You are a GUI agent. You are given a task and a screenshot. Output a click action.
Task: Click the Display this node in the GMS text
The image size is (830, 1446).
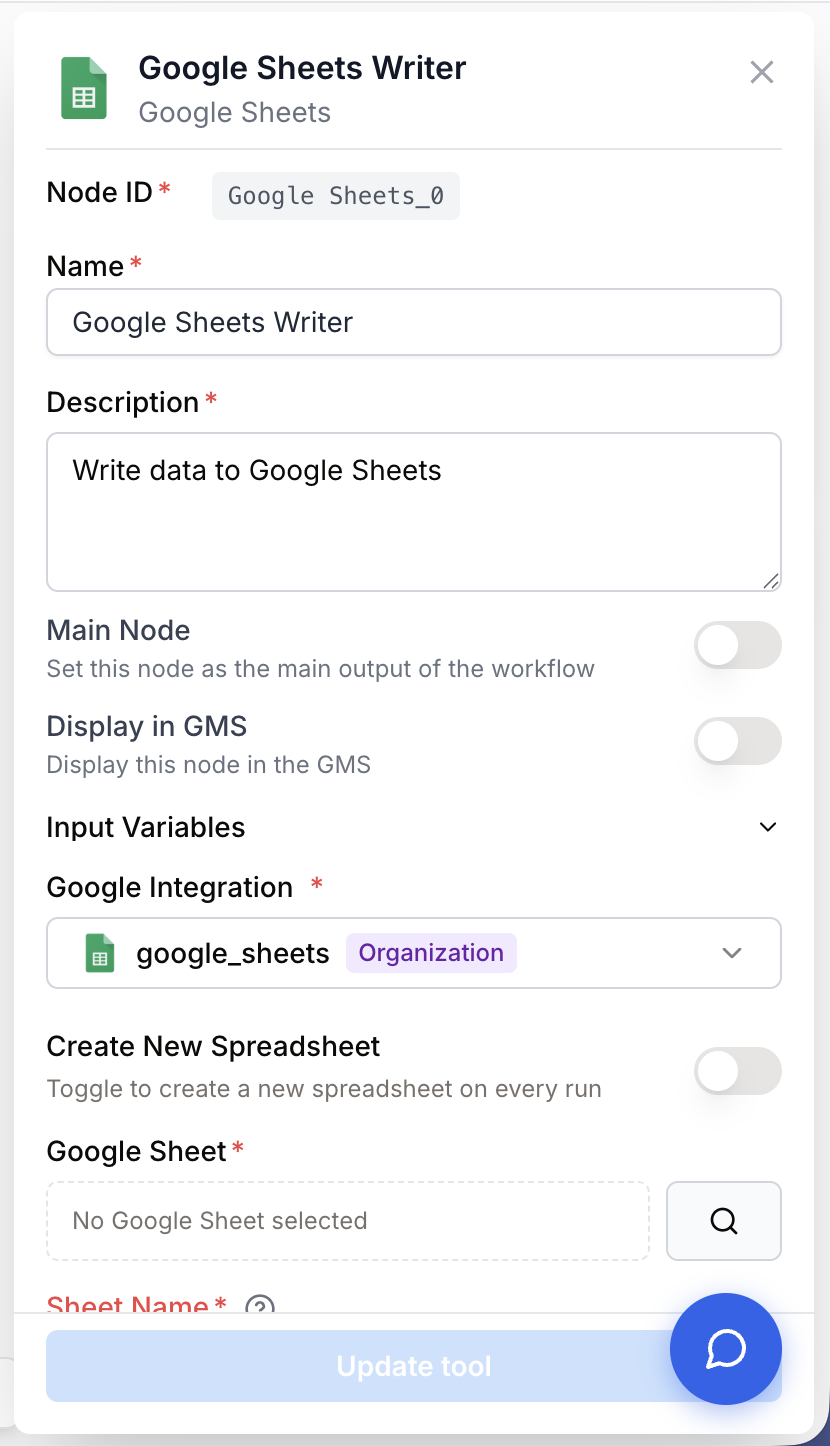coord(209,765)
